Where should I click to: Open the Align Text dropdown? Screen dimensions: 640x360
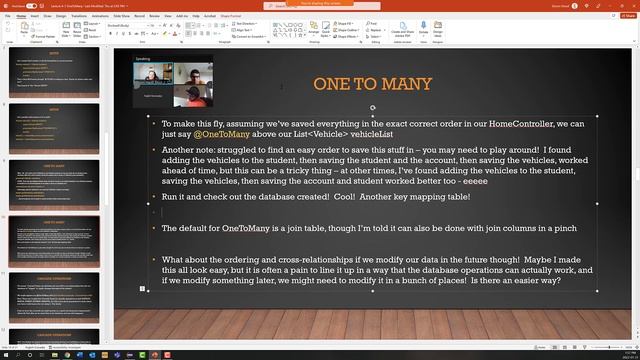tap(242, 30)
